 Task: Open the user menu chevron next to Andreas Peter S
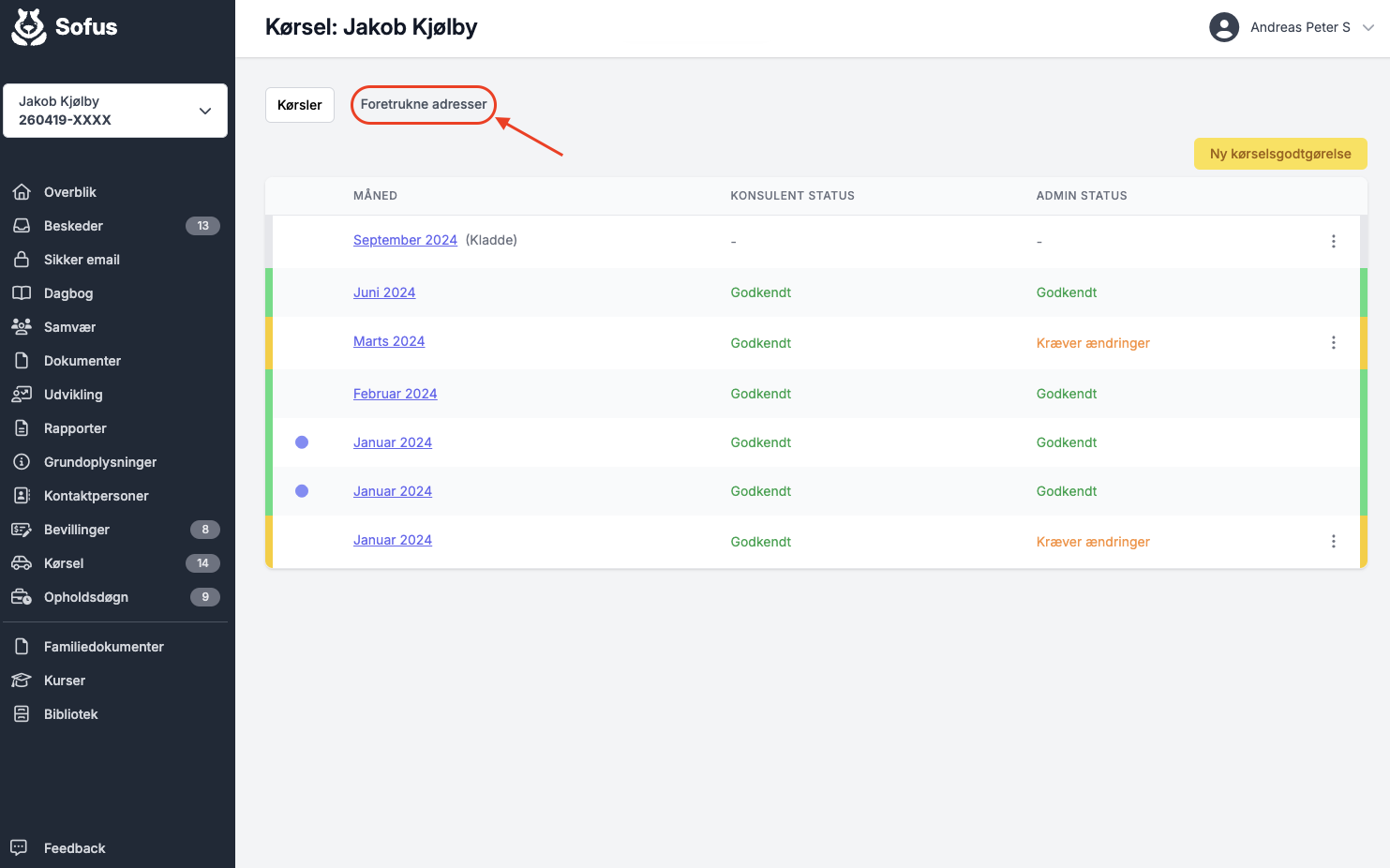tap(1368, 27)
